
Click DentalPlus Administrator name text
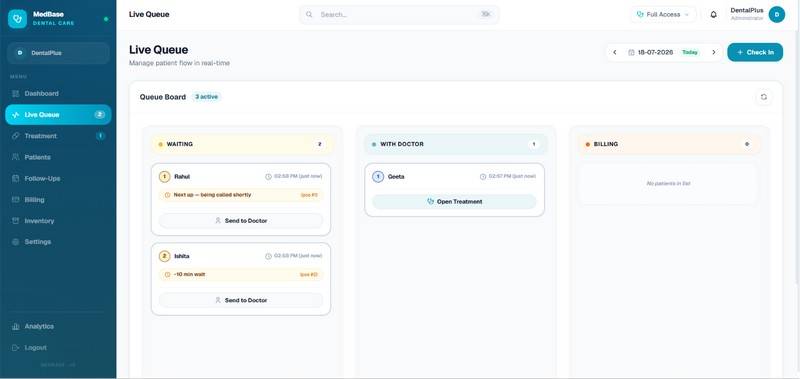(747, 14)
